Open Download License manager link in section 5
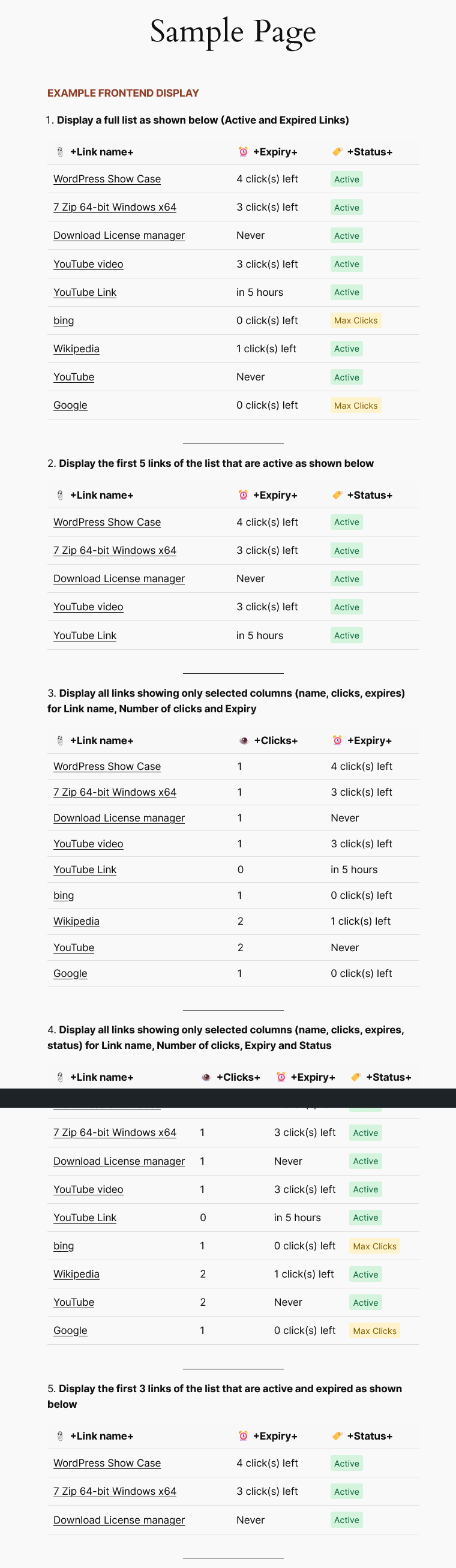456x1568 pixels. (x=119, y=1519)
